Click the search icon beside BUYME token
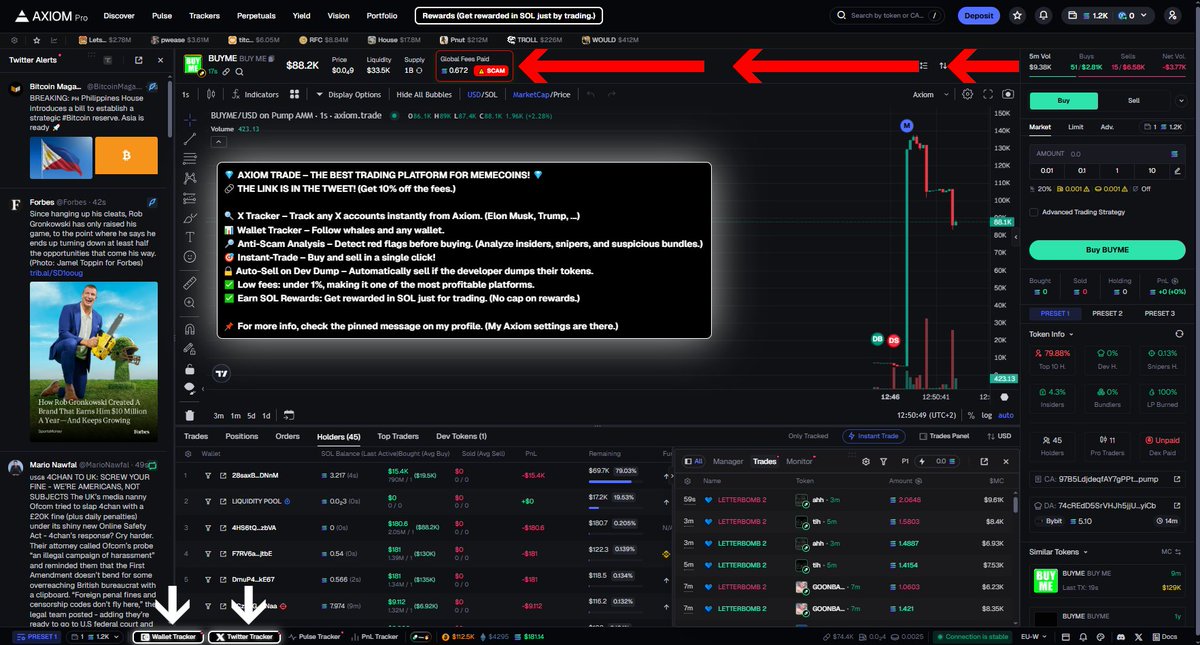Viewport: 1200px width, 645px height. (x=240, y=72)
